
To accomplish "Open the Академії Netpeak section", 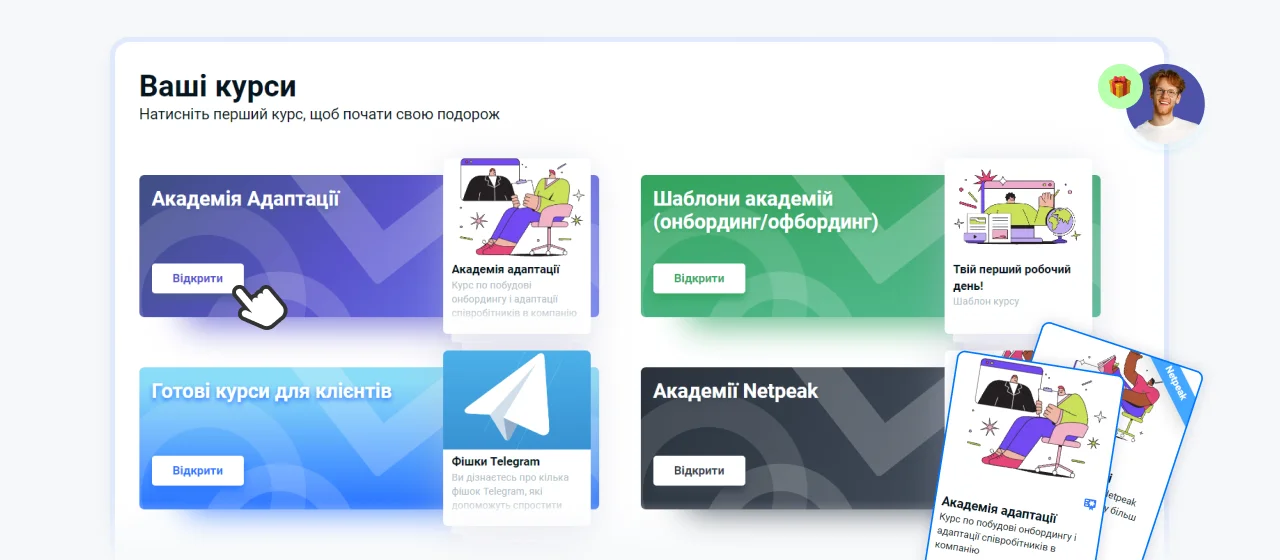I will coord(699,470).
